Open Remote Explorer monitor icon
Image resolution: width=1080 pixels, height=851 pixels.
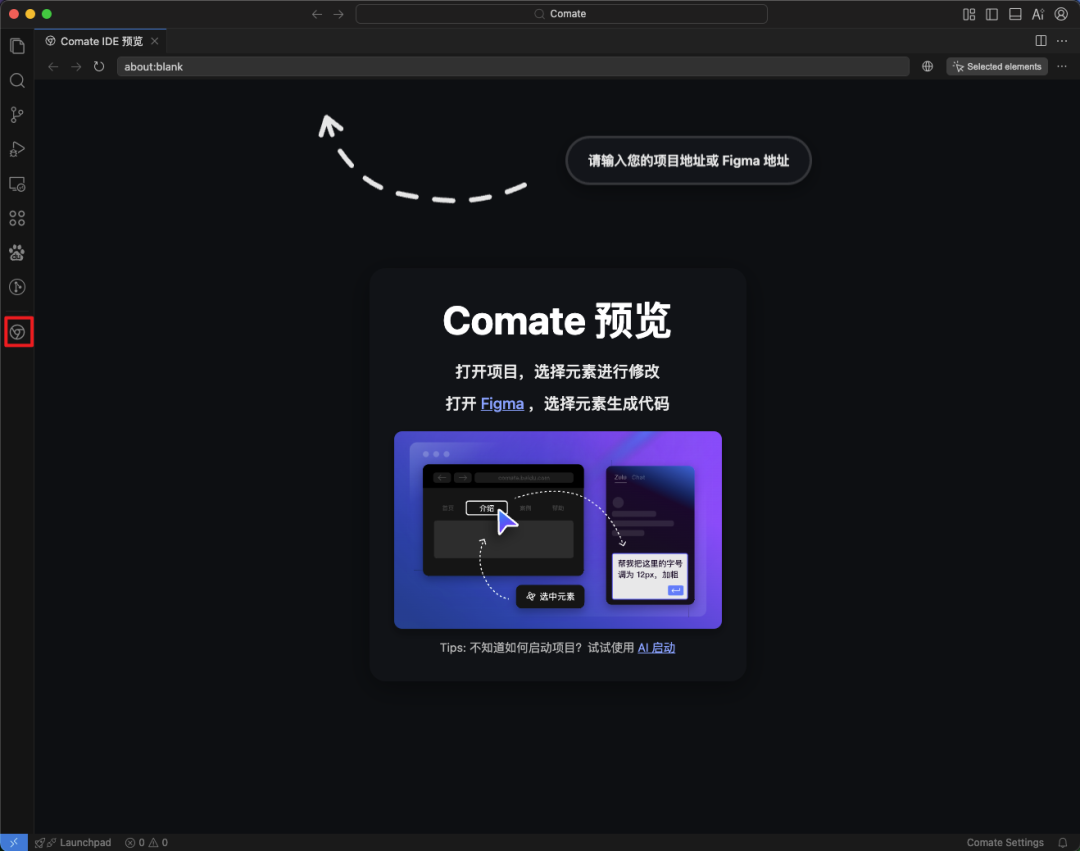coord(17,184)
